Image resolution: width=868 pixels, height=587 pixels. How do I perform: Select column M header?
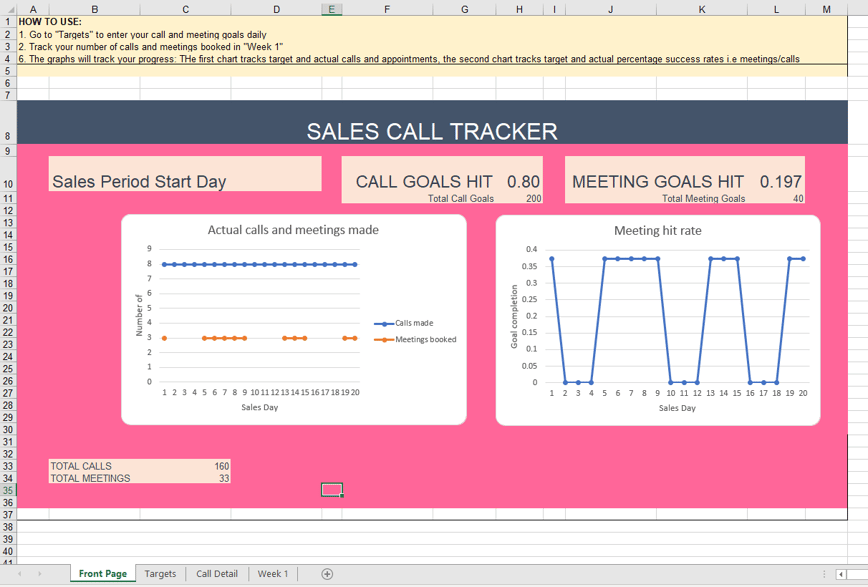tap(826, 9)
